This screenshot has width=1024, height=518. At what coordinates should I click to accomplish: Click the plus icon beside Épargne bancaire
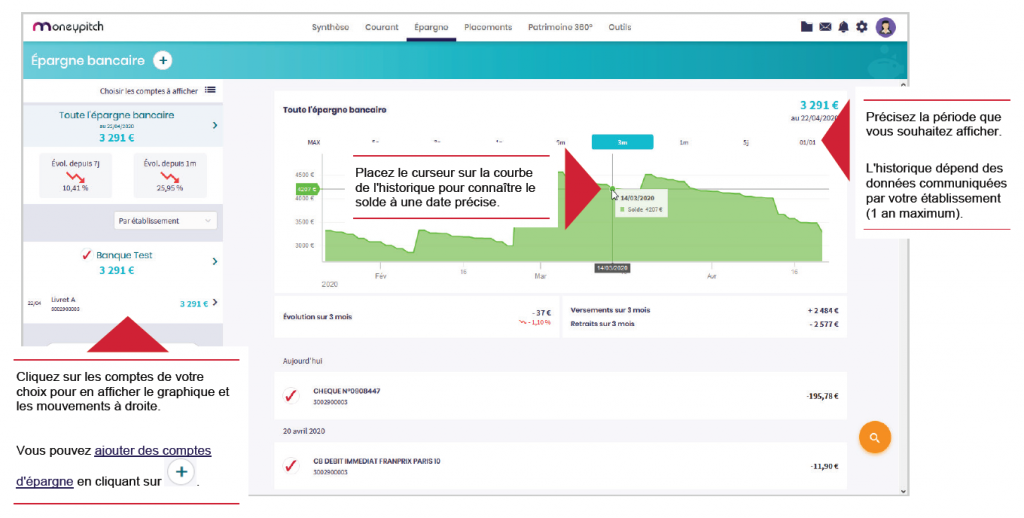click(x=163, y=61)
